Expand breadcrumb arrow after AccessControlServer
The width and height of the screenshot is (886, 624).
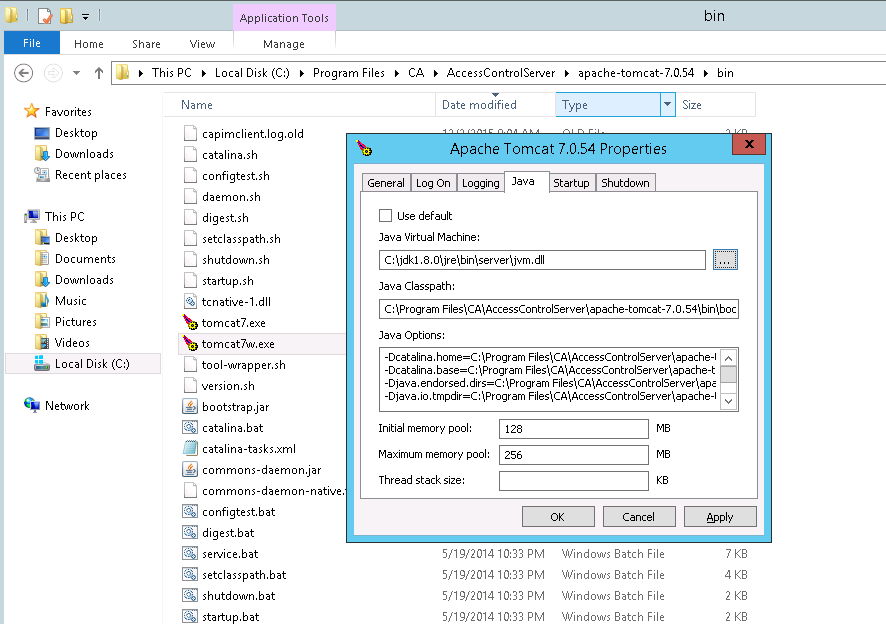coord(567,73)
